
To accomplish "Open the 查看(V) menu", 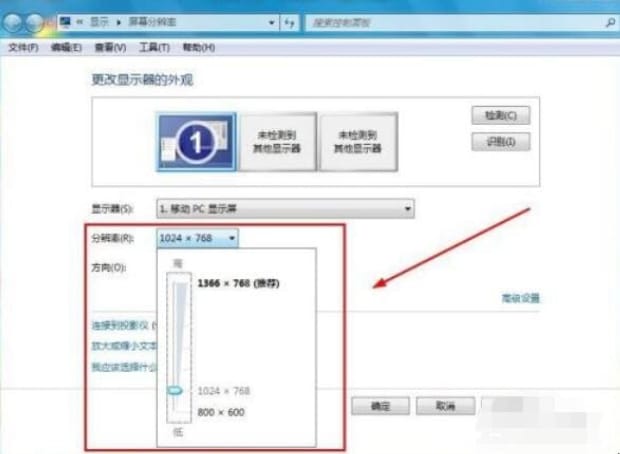I will click(x=110, y=47).
